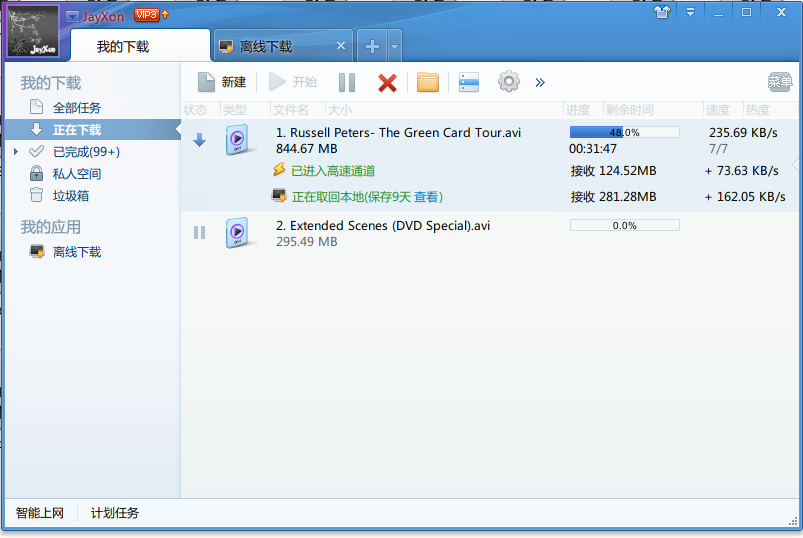Viewport: 803px width, 538px height.
Task: Click the AVI file icon of Russell Peters
Action: point(237,140)
